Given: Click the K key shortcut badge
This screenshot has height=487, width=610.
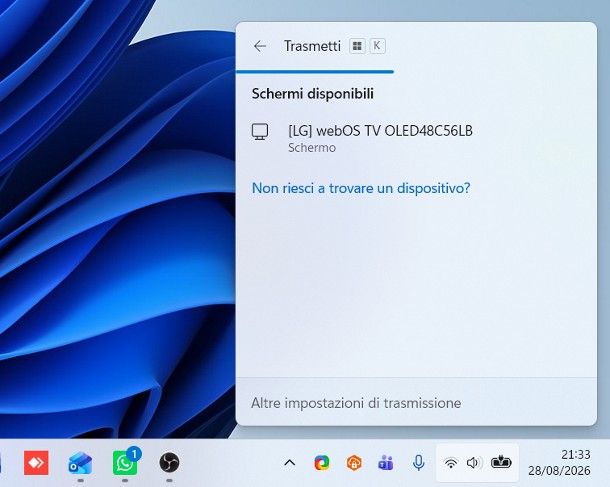Looking at the screenshot, I should pos(377,46).
